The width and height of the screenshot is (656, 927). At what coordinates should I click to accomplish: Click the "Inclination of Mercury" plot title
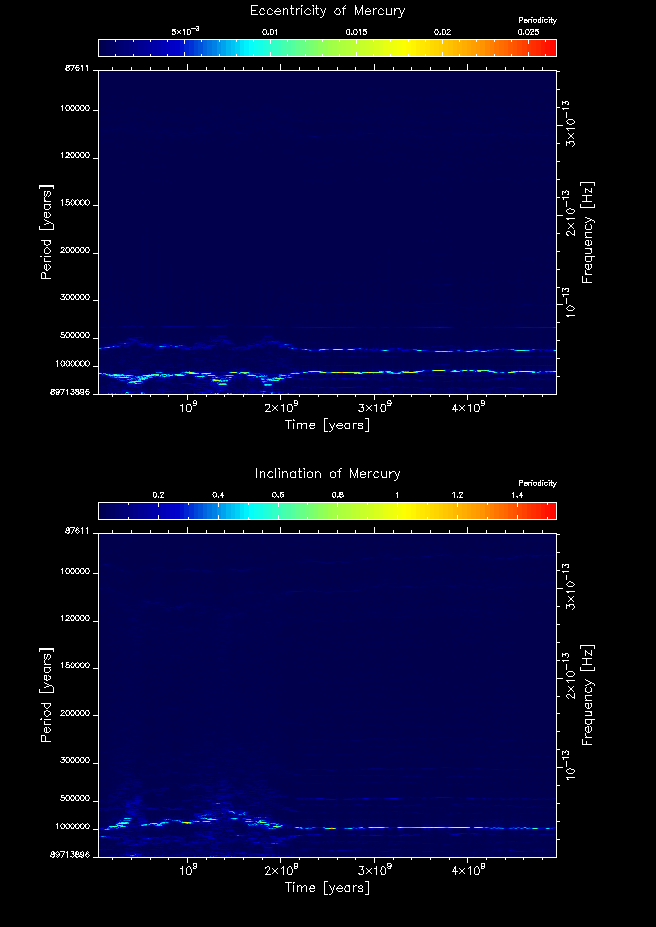pyautogui.click(x=327, y=473)
